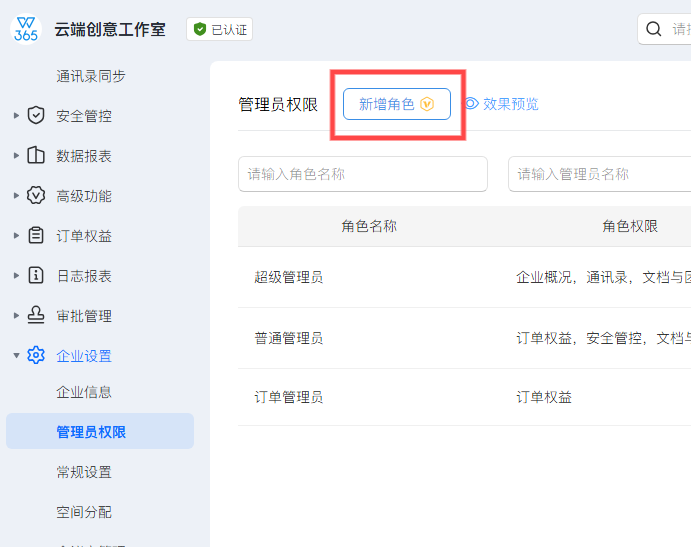Open 空间分配 settings page

(x=84, y=512)
